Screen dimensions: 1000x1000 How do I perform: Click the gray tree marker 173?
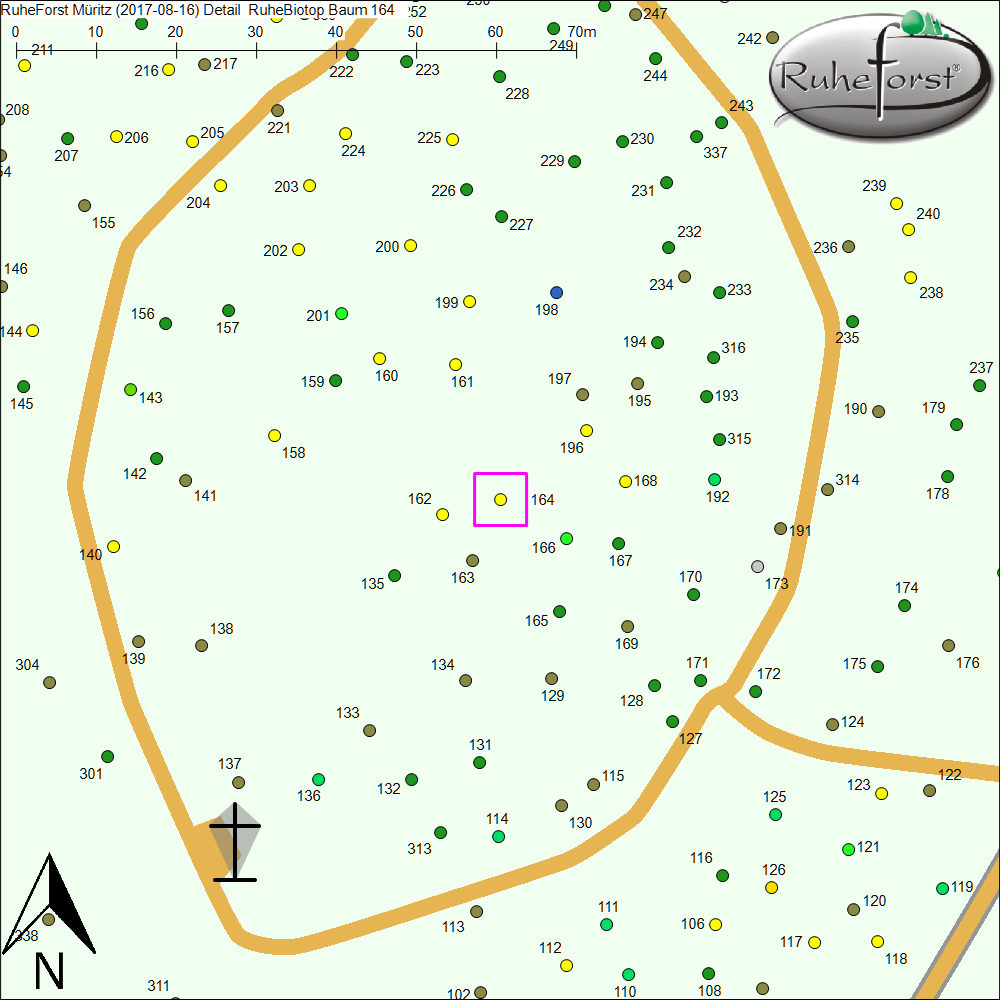tap(757, 566)
